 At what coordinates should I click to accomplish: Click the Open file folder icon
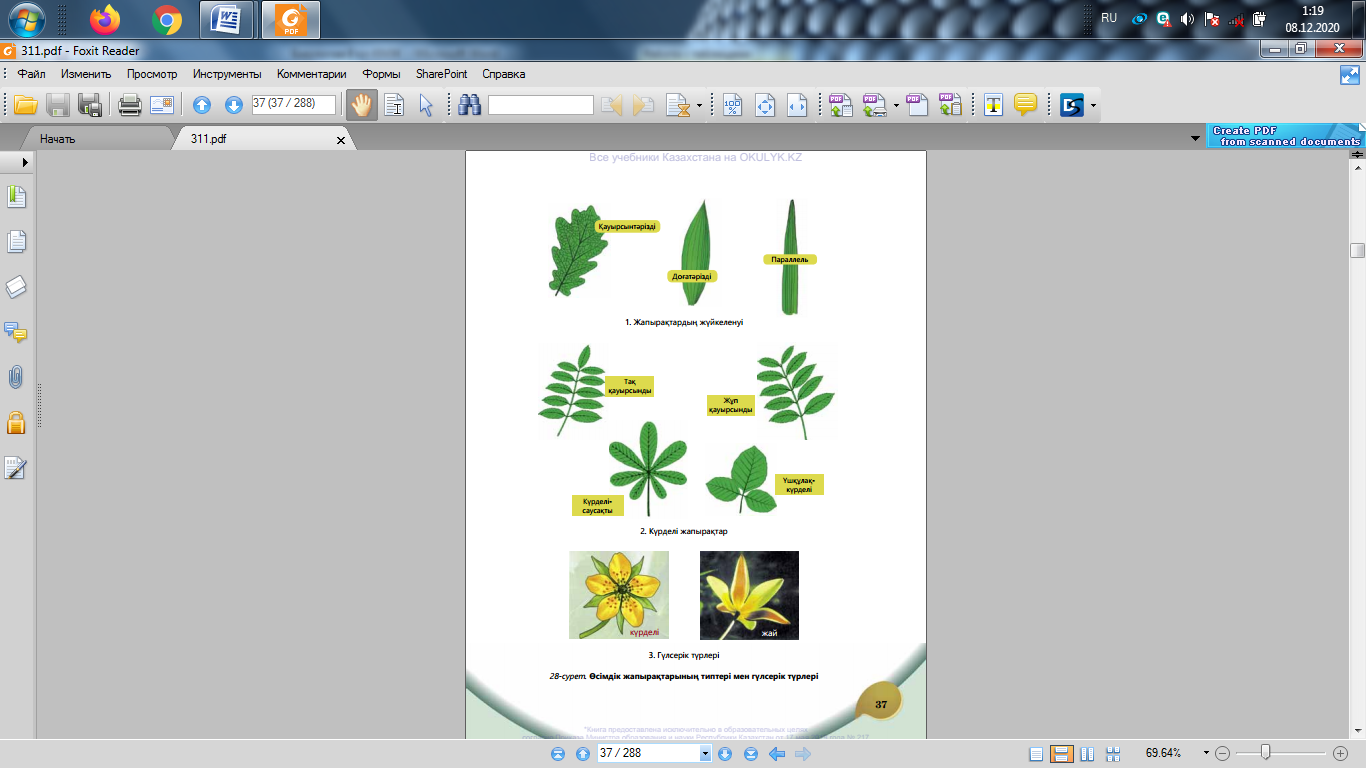click(25, 104)
